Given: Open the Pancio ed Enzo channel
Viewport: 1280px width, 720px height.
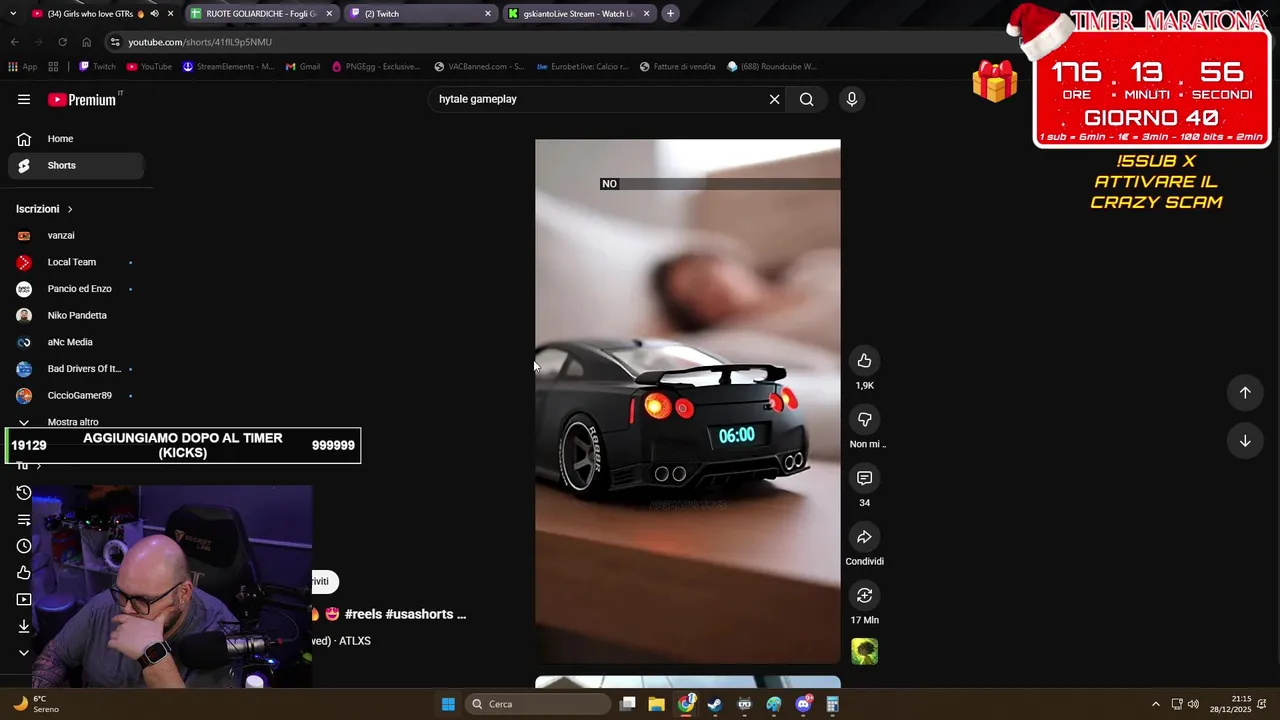Looking at the screenshot, I should coord(76,289).
